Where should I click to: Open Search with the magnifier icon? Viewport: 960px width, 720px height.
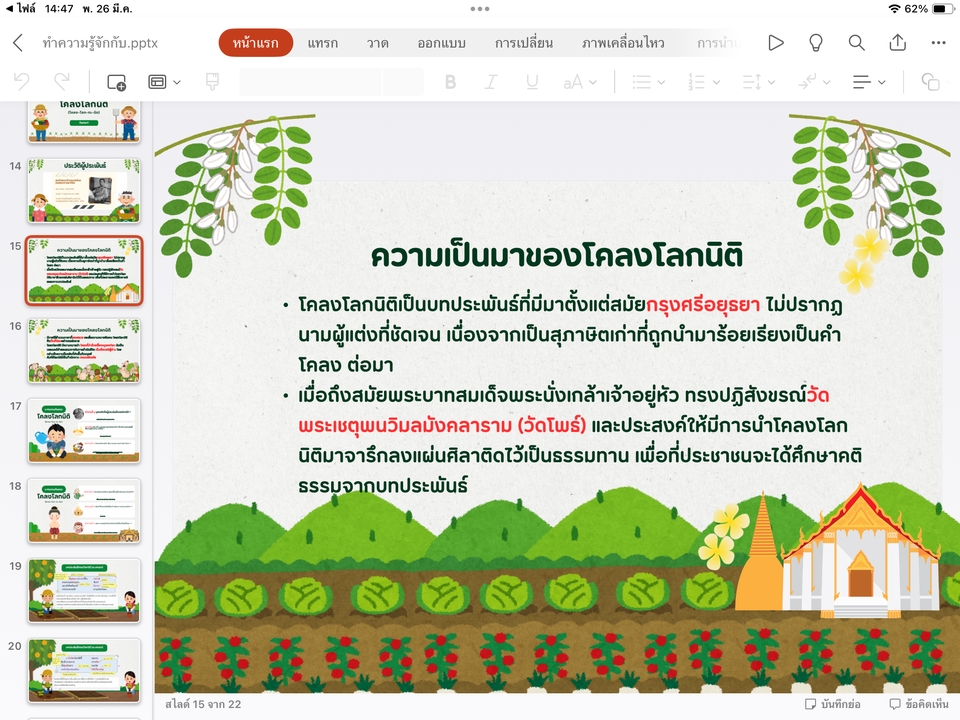(856, 42)
